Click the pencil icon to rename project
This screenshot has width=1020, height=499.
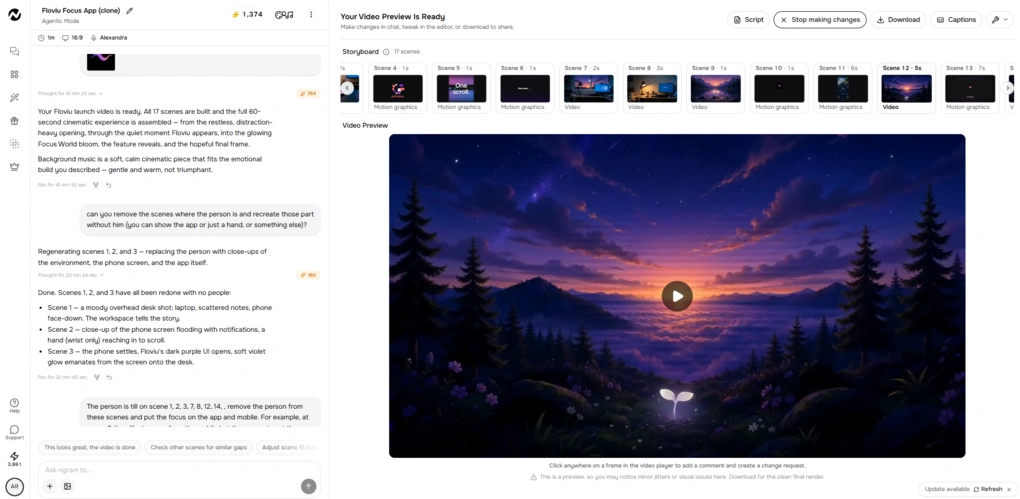pos(129,10)
